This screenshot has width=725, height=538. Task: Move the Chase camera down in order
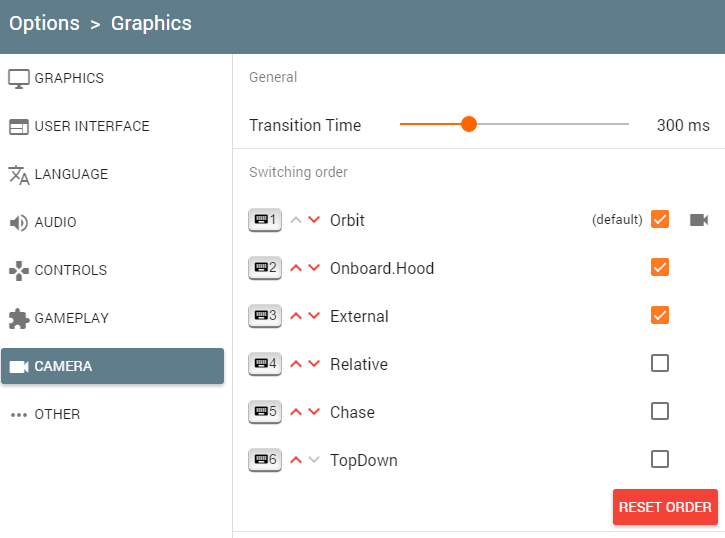point(314,412)
